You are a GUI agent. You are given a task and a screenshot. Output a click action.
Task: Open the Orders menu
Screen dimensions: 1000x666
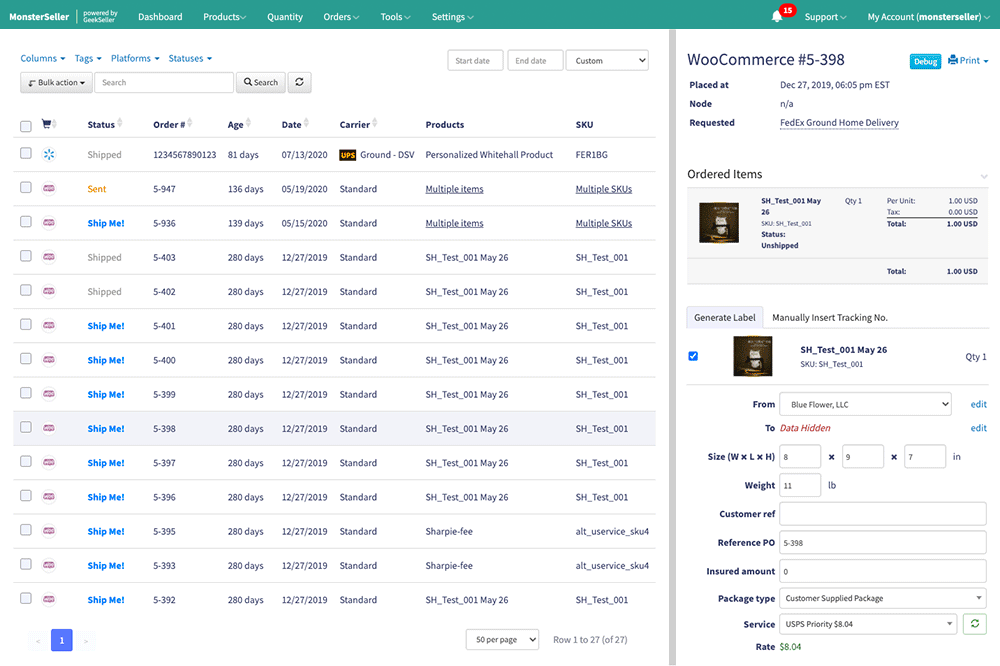pos(341,17)
